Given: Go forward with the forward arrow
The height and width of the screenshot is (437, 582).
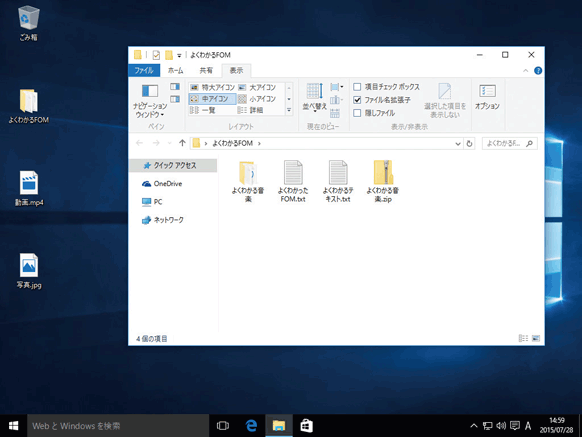Looking at the screenshot, I should click(156, 143).
